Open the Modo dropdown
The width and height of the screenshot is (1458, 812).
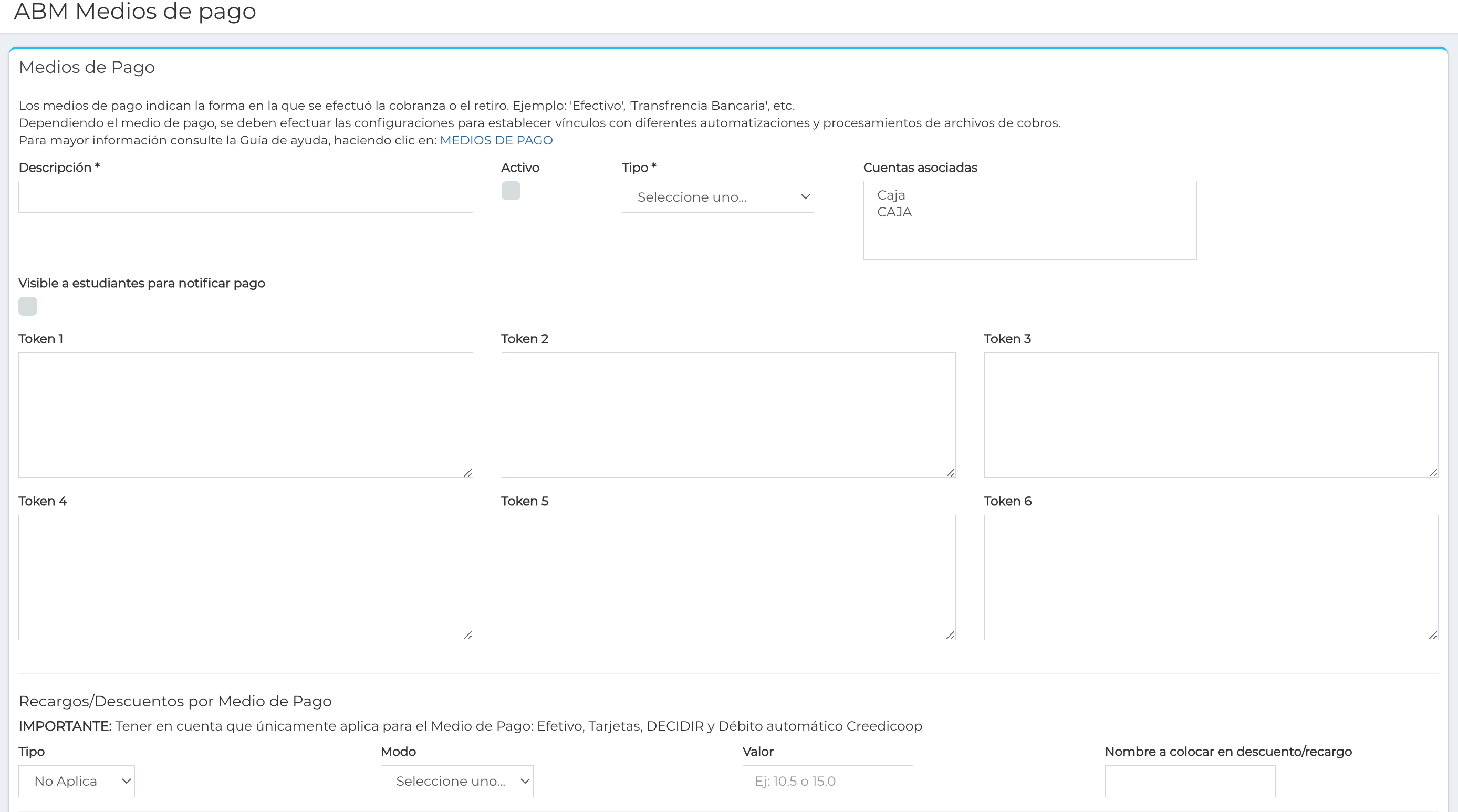click(x=456, y=781)
